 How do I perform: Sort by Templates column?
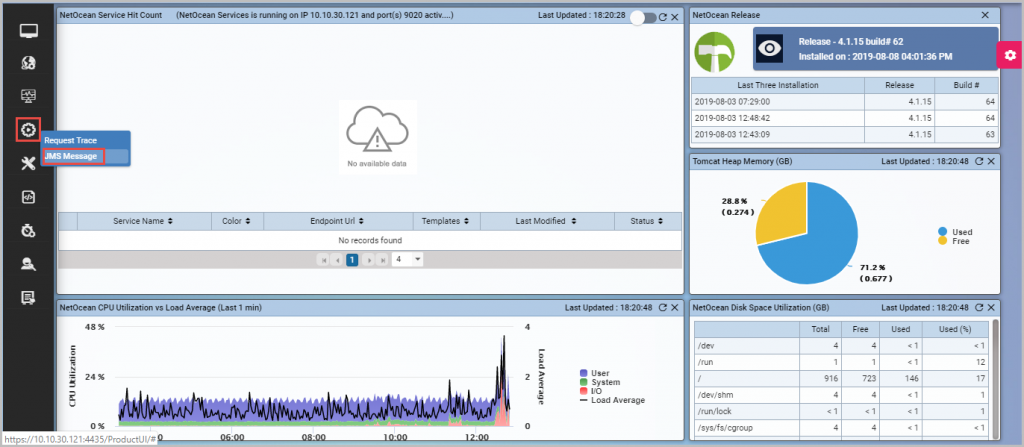click(446, 222)
